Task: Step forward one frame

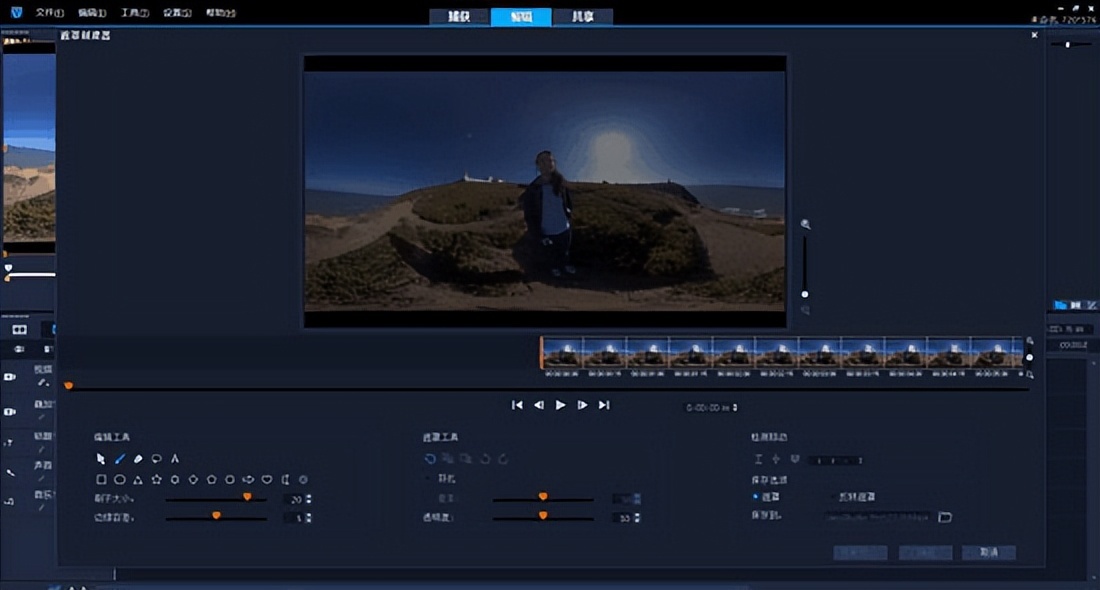Action: (582, 405)
